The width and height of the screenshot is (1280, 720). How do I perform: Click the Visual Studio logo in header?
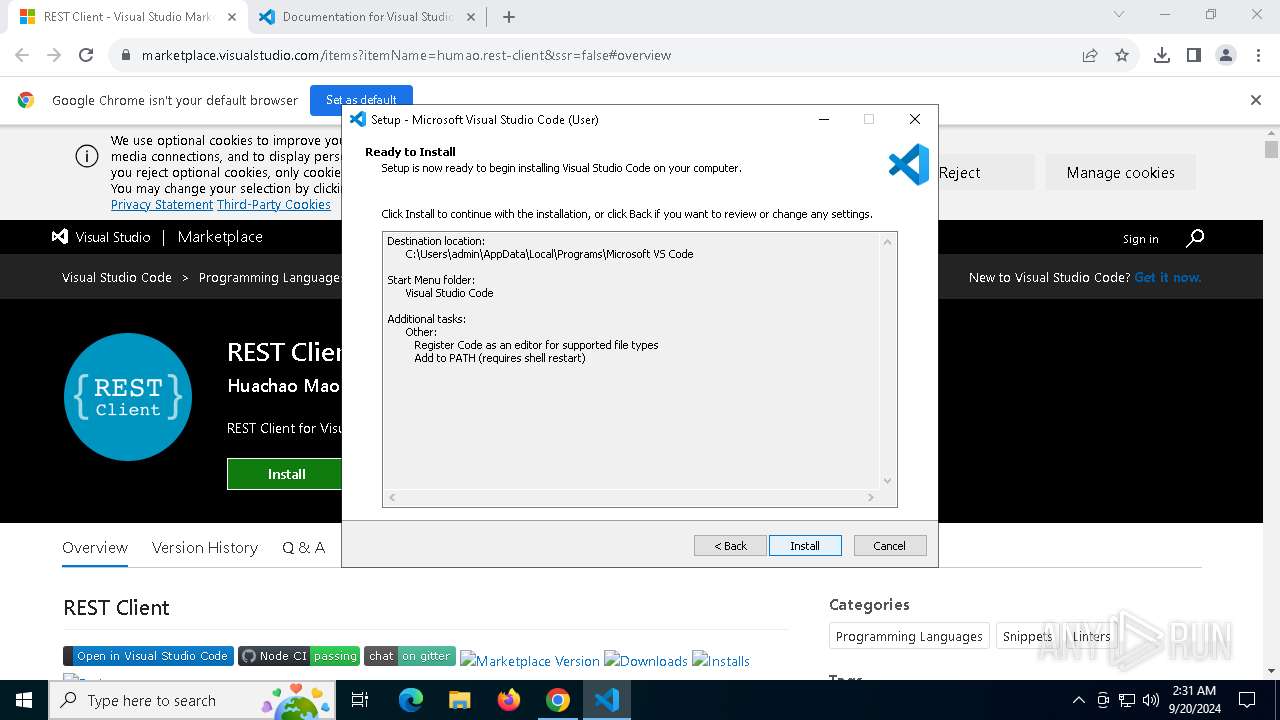coord(101,237)
